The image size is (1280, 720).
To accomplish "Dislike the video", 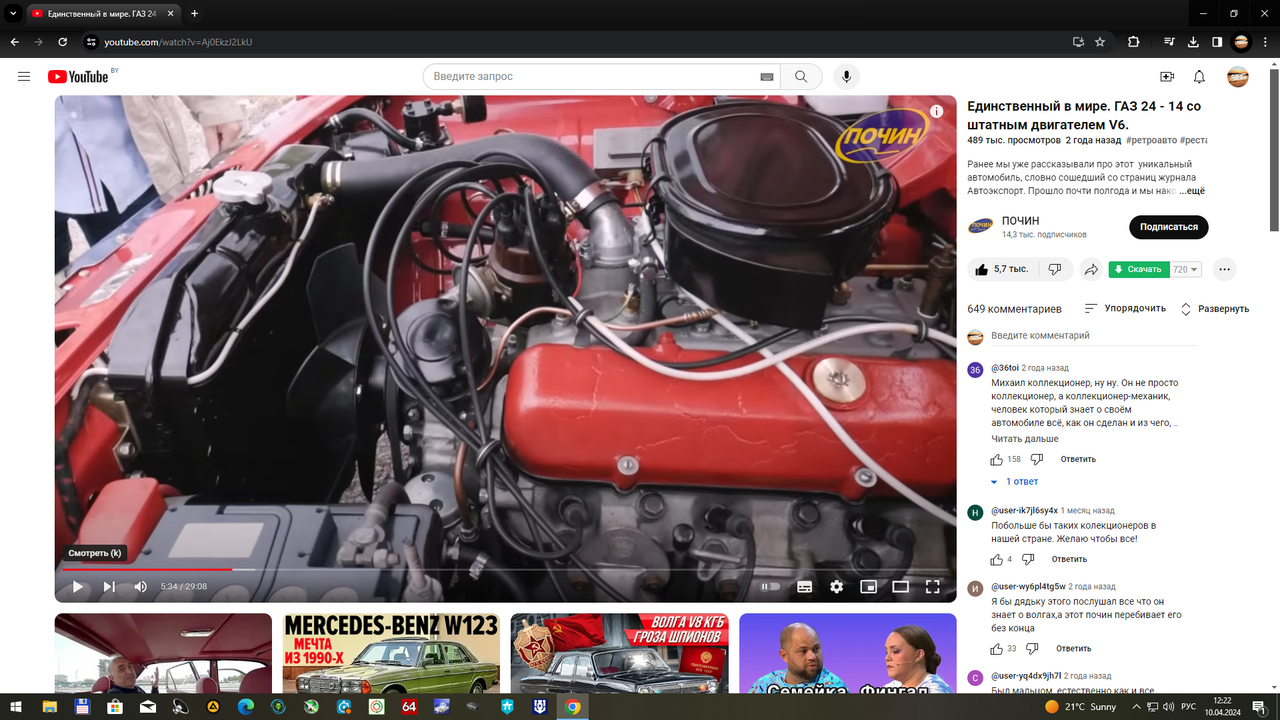I will 1054,269.
